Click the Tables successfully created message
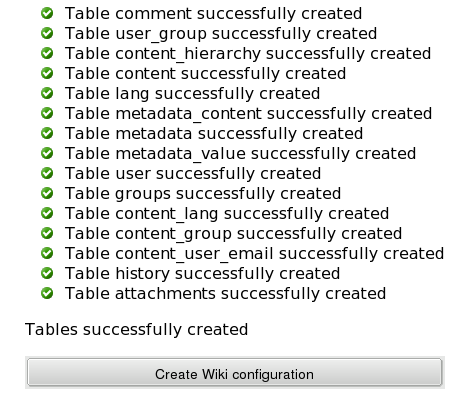468x407 pixels. [136, 330]
